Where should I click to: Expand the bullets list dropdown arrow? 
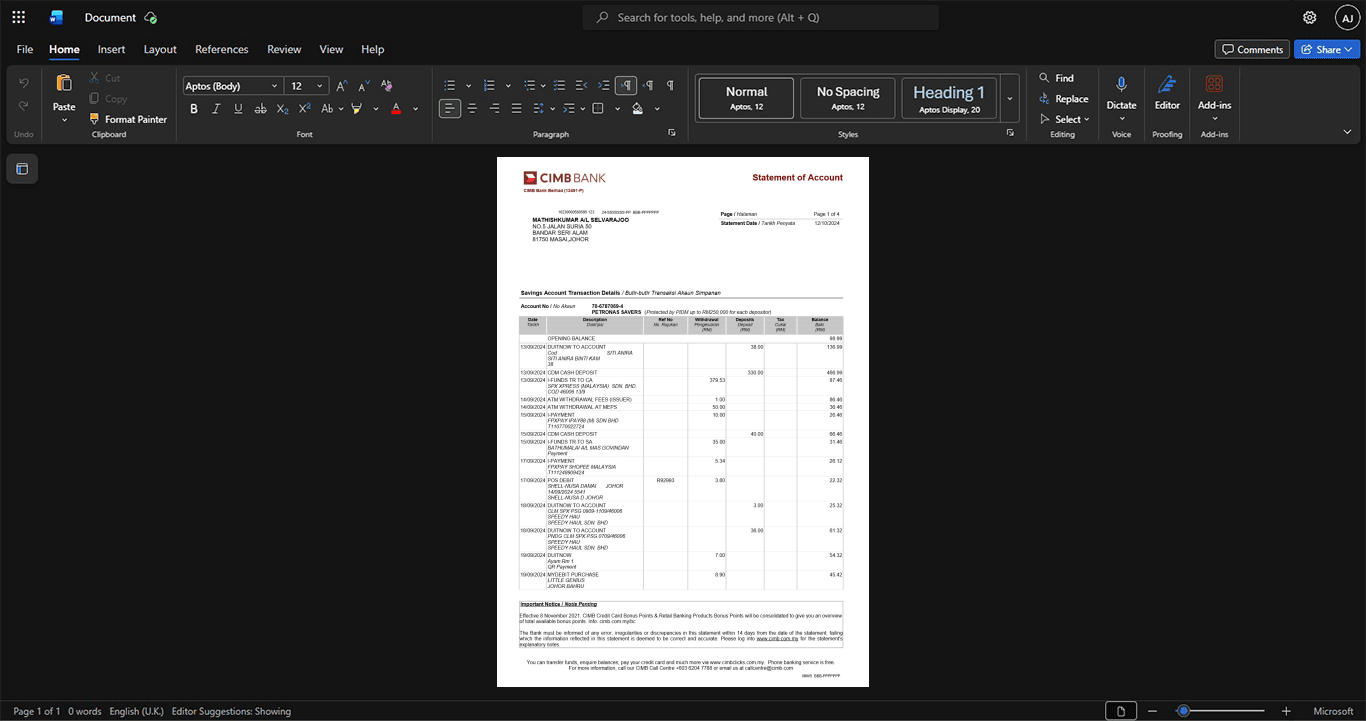pos(467,86)
